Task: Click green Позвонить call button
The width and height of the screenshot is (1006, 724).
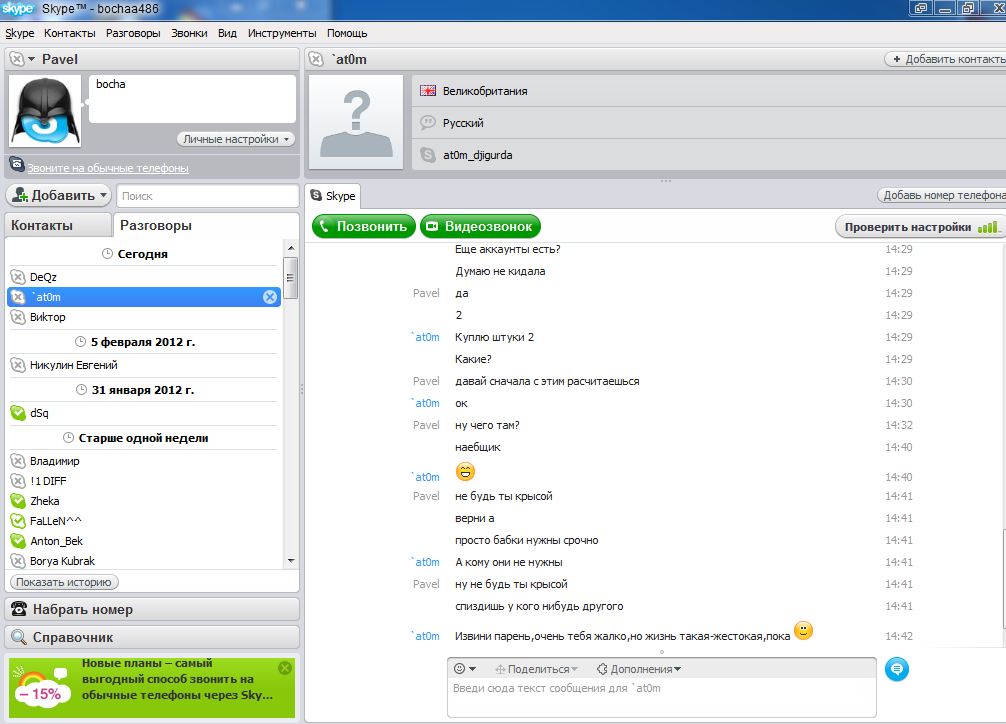Action: point(364,226)
